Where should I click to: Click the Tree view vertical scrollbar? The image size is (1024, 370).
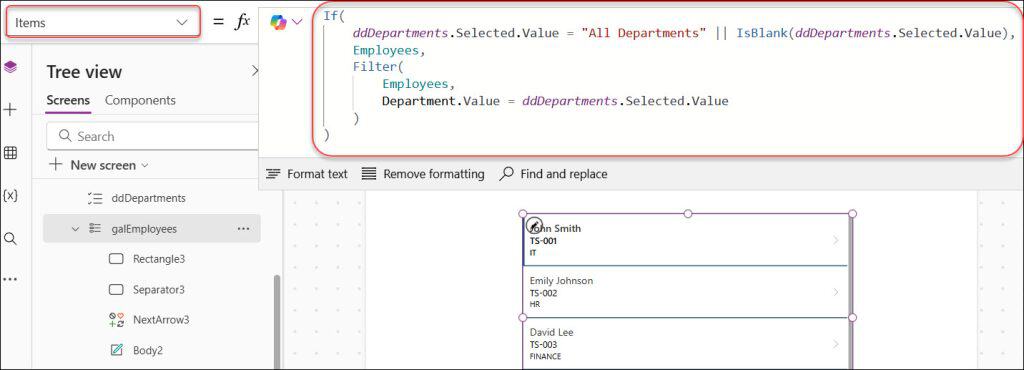click(277, 322)
